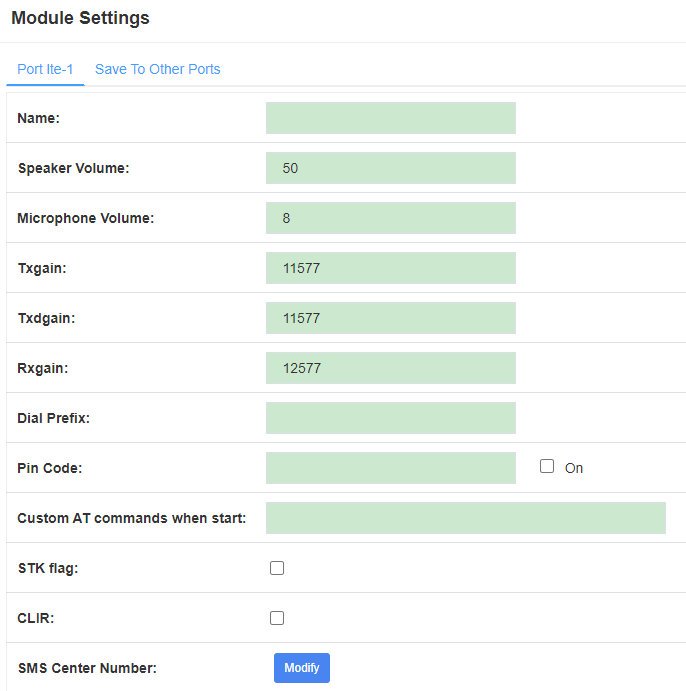The image size is (686, 691).
Task: Click the Dial Prefix input field
Action: (x=391, y=418)
